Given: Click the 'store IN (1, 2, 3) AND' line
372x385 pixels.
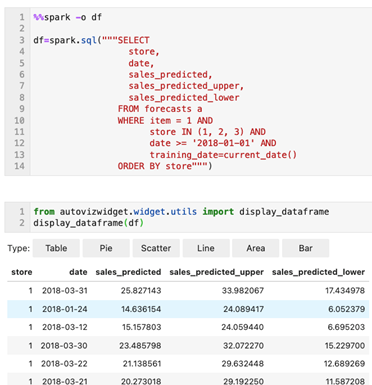Looking at the screenshot, I should (208, 132).
